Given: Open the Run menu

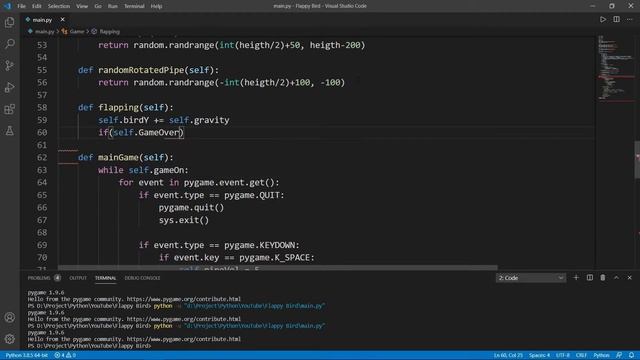Looking at the screenshot, I should click(113, 6).
